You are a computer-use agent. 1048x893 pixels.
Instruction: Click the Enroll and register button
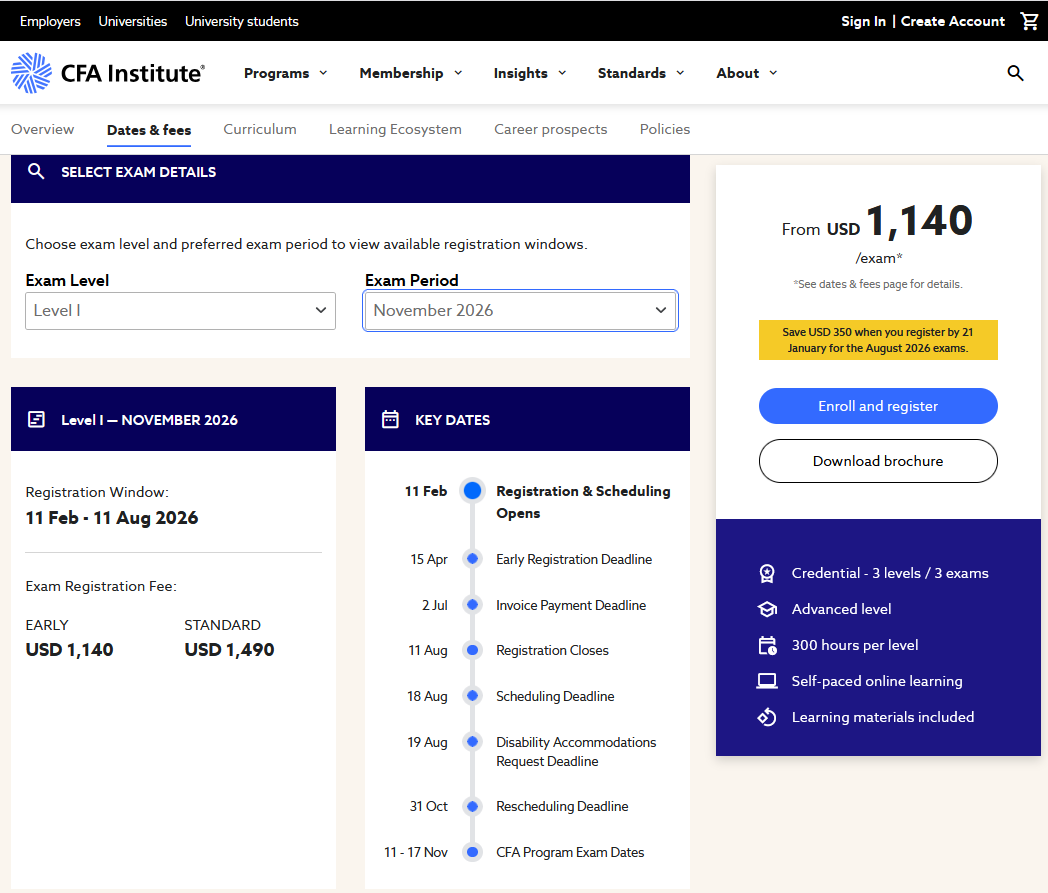pos(878,406)
